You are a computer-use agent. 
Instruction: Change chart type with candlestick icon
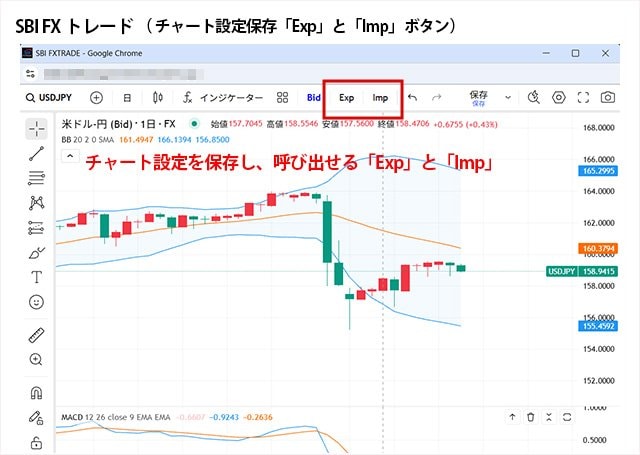(x=158, y=98)
